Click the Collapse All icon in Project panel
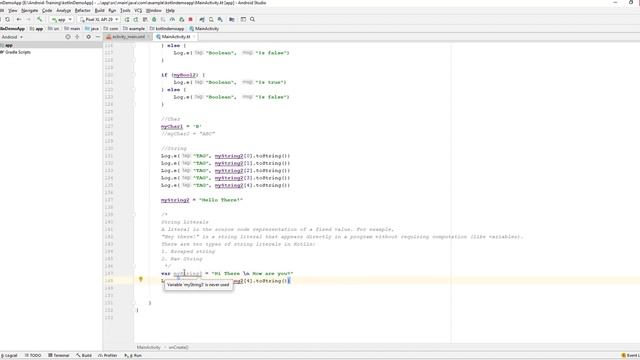 click(77, 37)
